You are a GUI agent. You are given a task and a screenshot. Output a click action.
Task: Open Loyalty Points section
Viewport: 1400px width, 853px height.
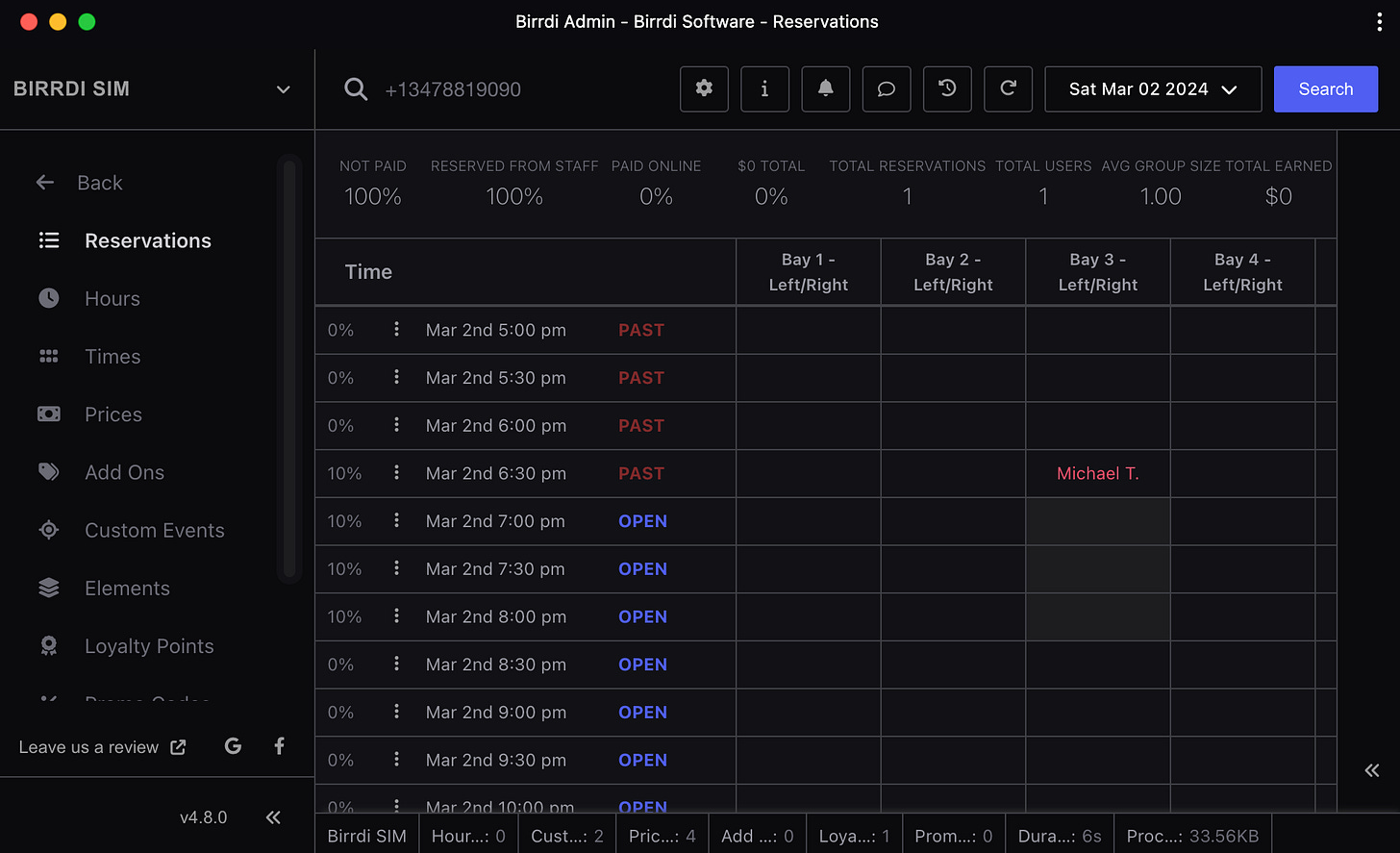point(149,646)
